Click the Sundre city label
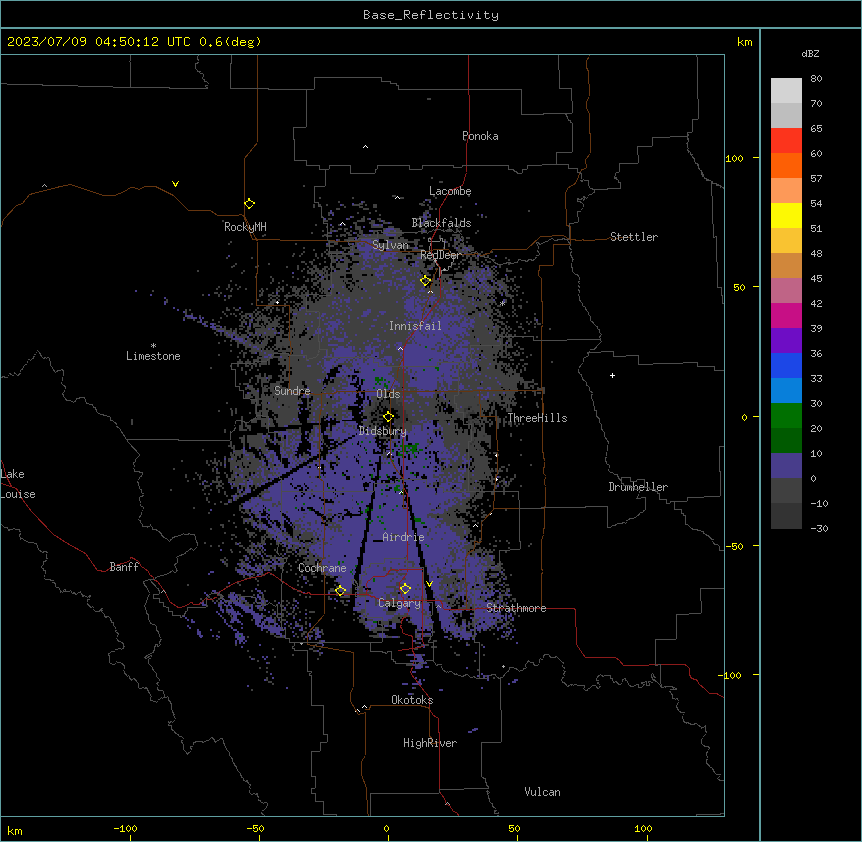 pyautogui.click(x=292, y=391)
